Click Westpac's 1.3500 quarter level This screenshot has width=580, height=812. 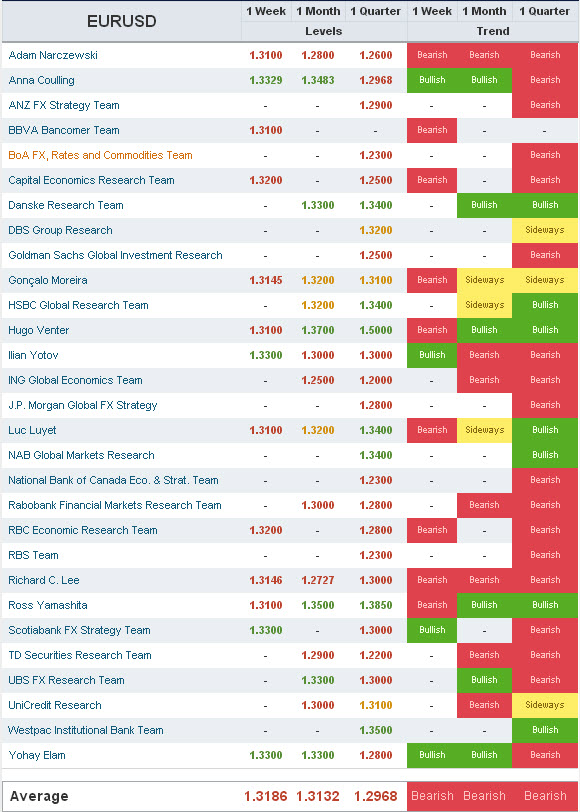tap(375, 730)
